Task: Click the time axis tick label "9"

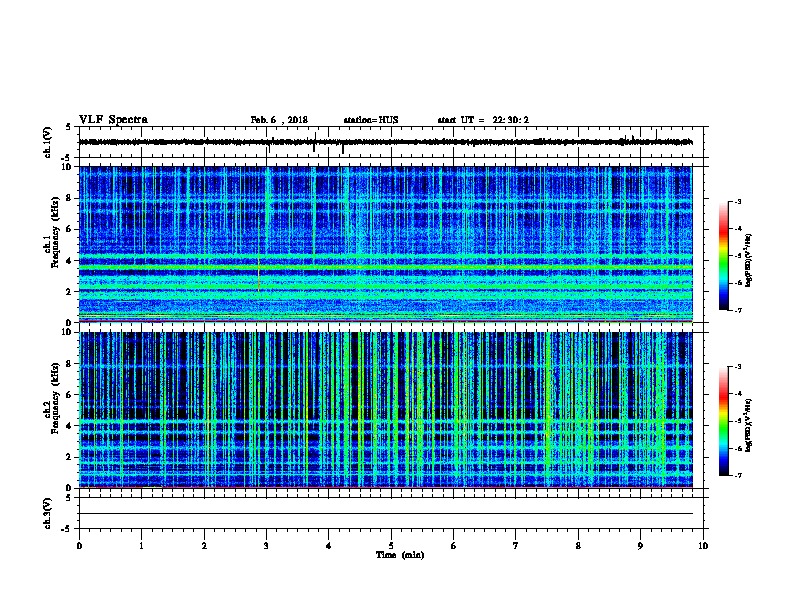Action: coord(640,546)
